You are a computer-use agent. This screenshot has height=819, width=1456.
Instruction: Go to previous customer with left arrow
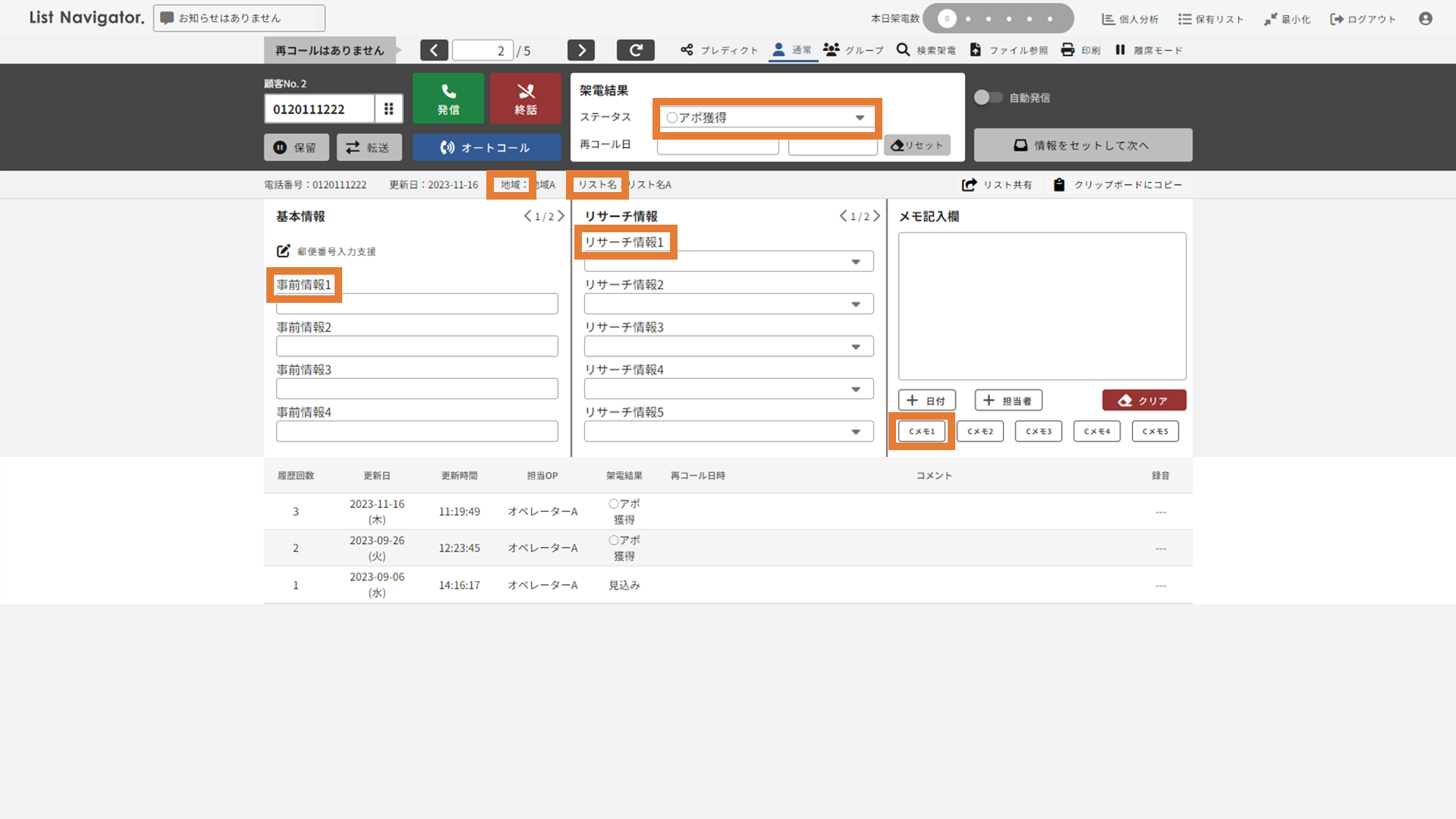point(434,50)
